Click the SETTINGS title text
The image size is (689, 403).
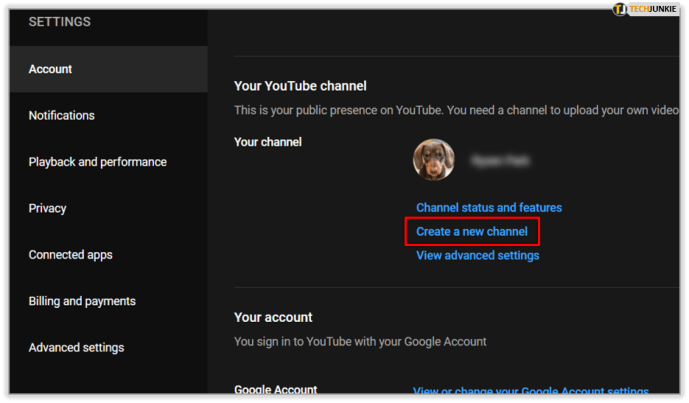[60, 22]
